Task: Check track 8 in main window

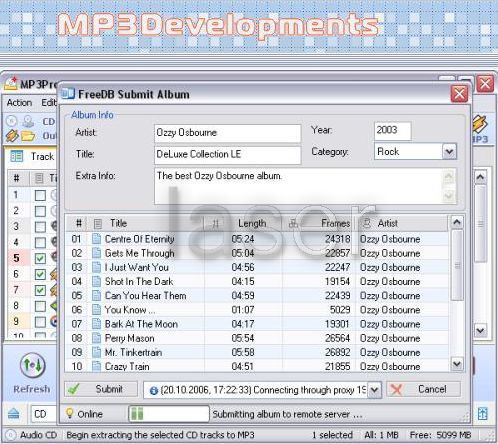Action: [x=40, y=306]
